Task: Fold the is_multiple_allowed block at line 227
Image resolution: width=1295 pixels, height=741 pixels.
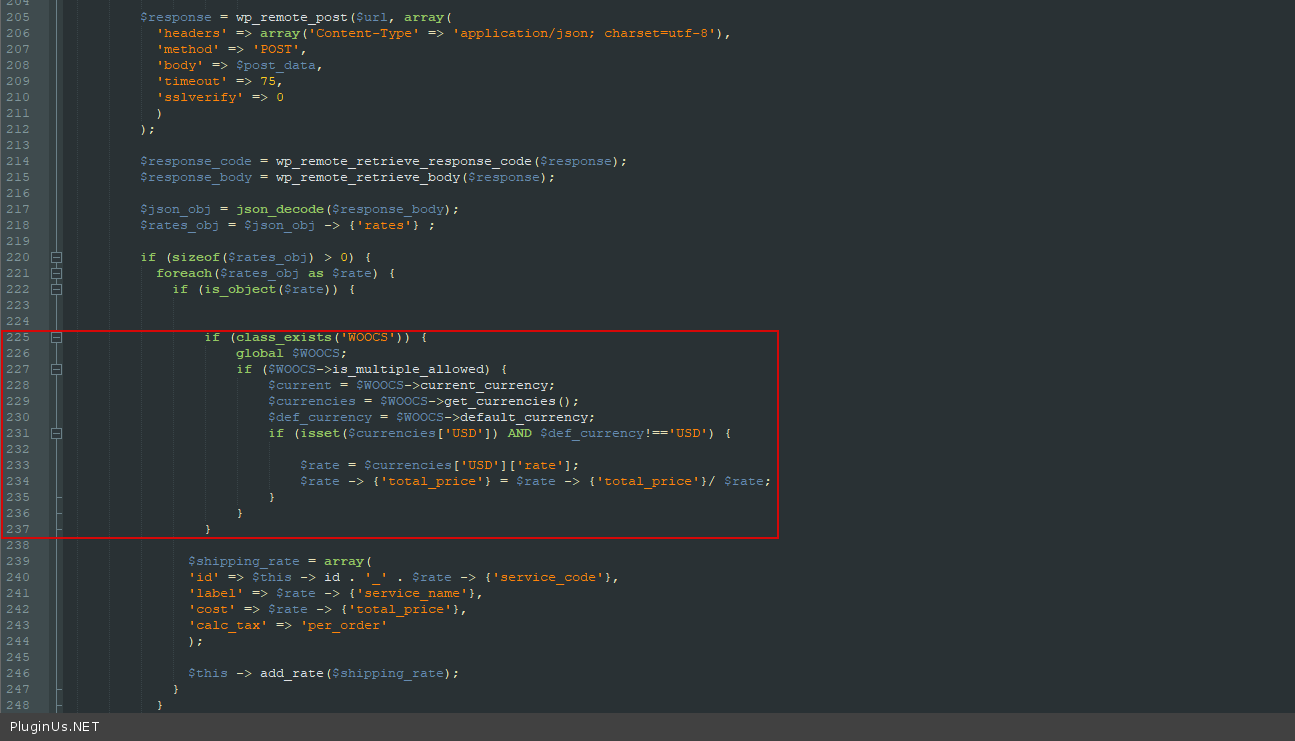Action: [57, 369]
